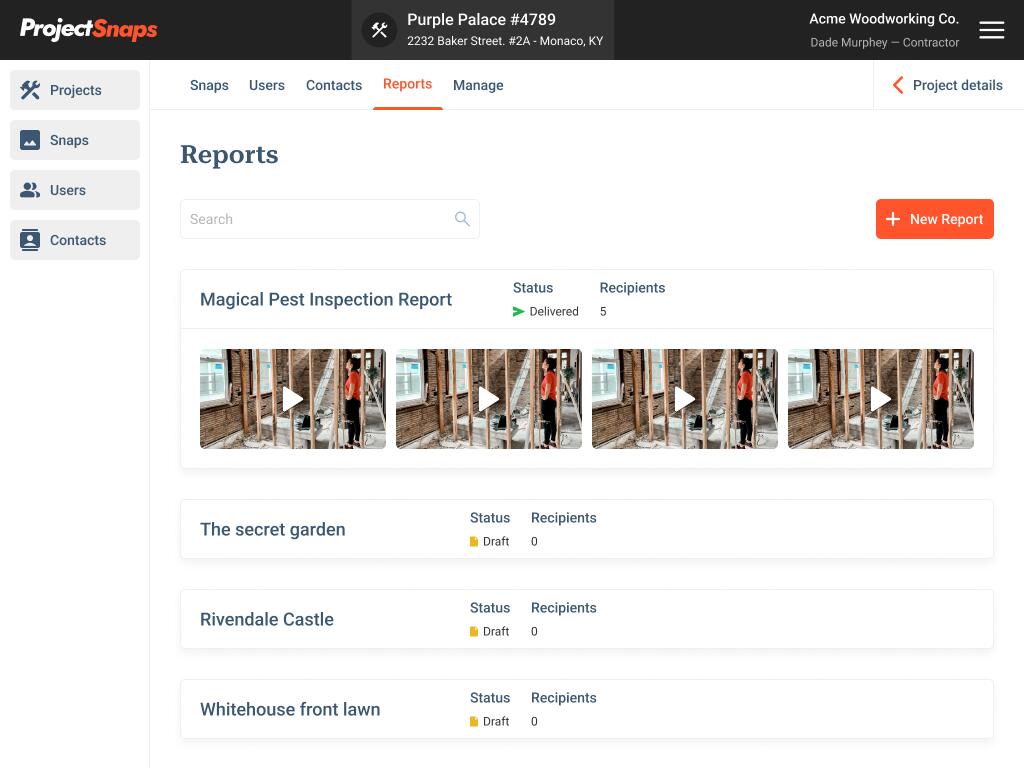Play the last video thumbnail
This screenshot has height=768, width=1024.
[x=880, y=399]
